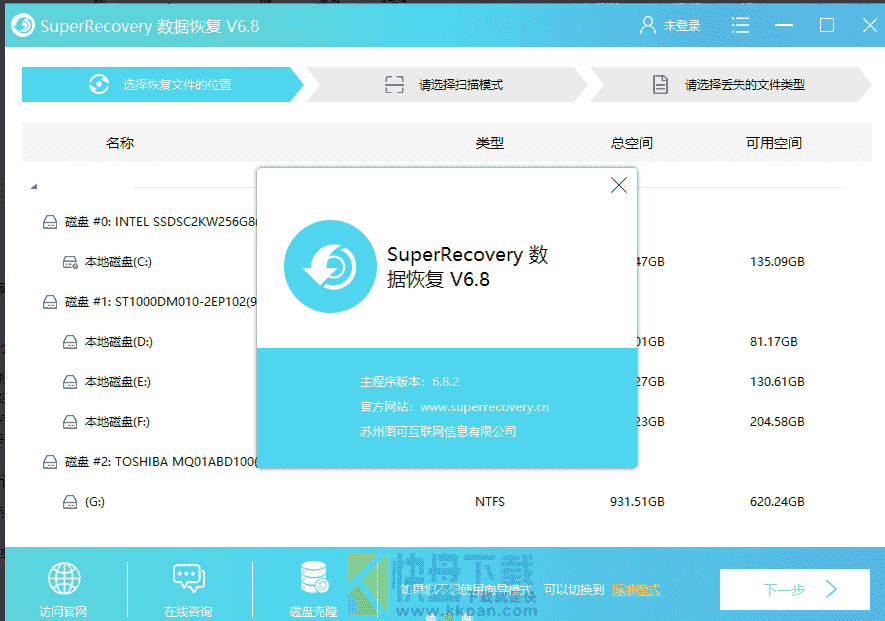Switch to 标准模式 via link
Image resolution: width=885 pixels, height=621 pixels.
[636, 590]
